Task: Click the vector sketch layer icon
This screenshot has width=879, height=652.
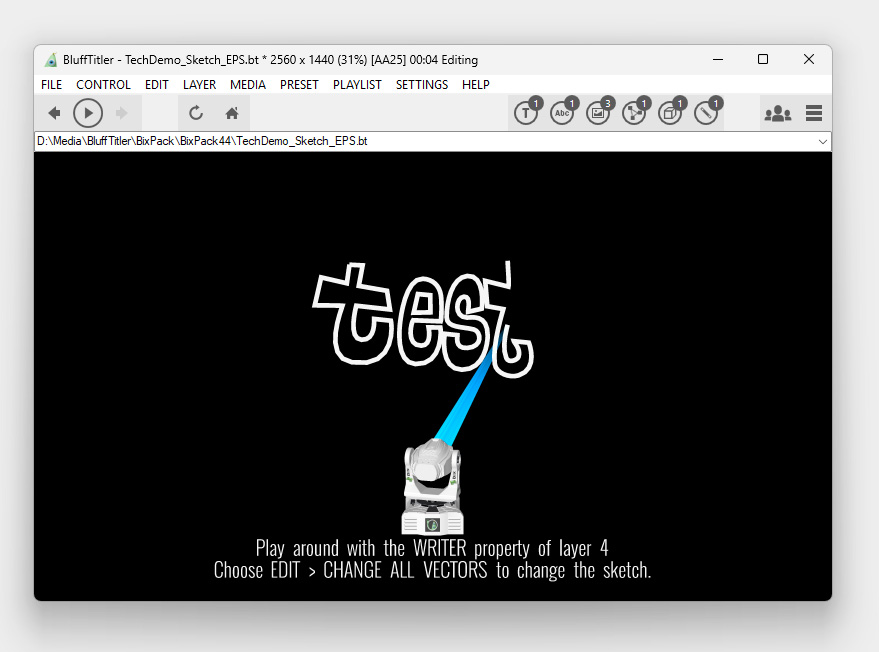Action: point(634,114)
